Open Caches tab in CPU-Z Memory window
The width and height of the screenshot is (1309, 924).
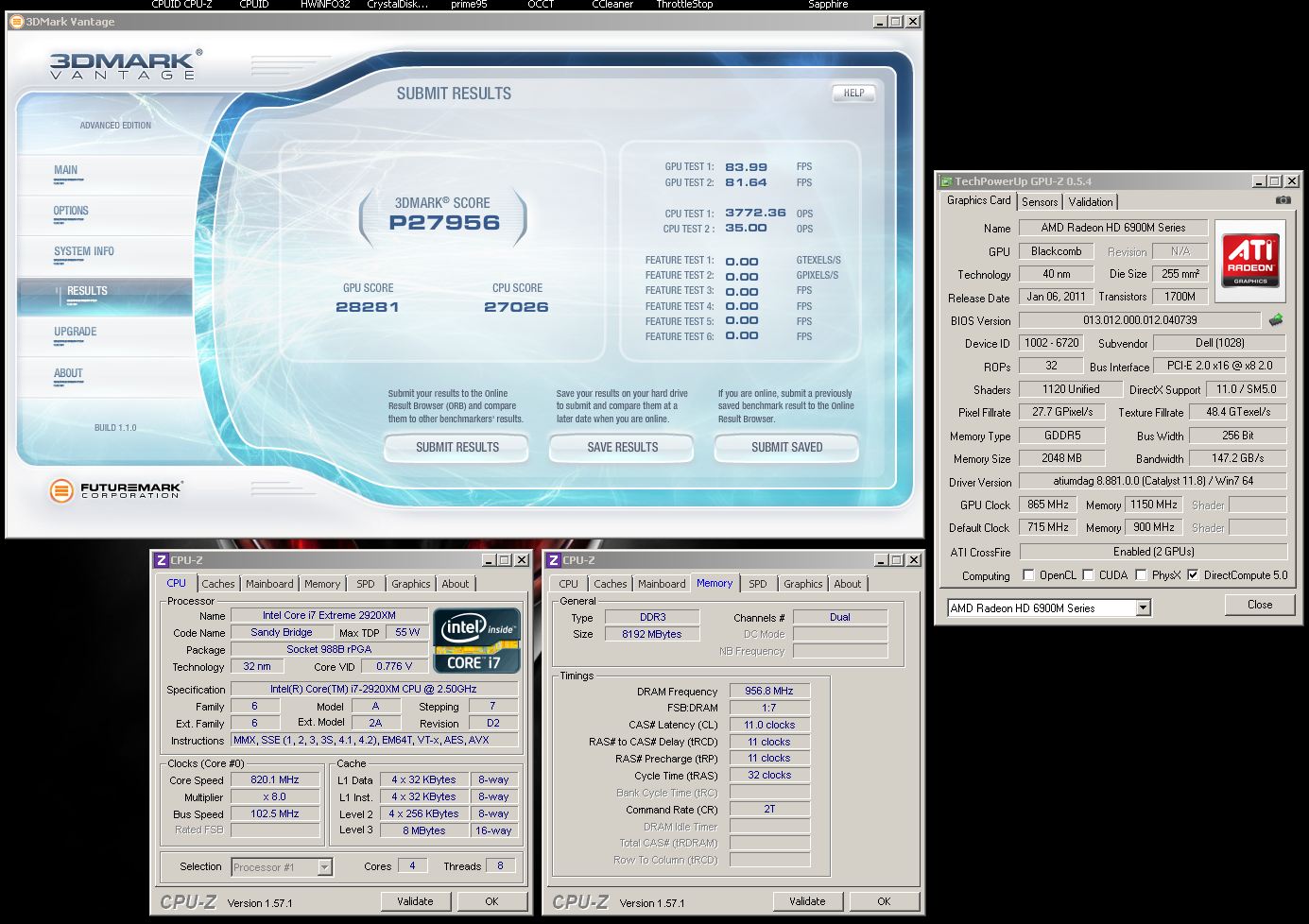(x=610, y=584)
